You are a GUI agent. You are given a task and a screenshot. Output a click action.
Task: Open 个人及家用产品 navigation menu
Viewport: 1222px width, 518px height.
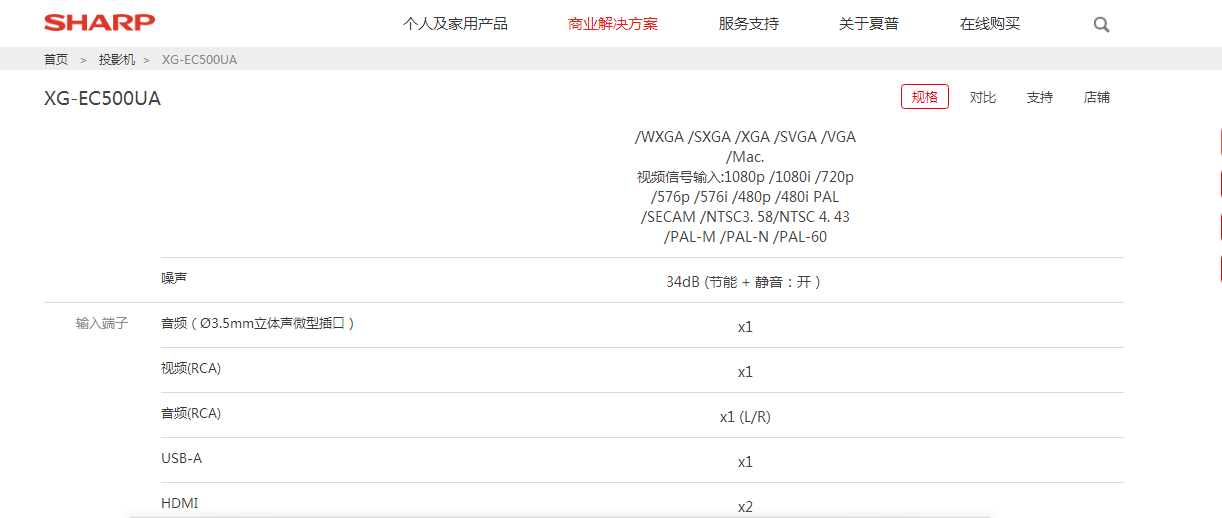(455, 24)
